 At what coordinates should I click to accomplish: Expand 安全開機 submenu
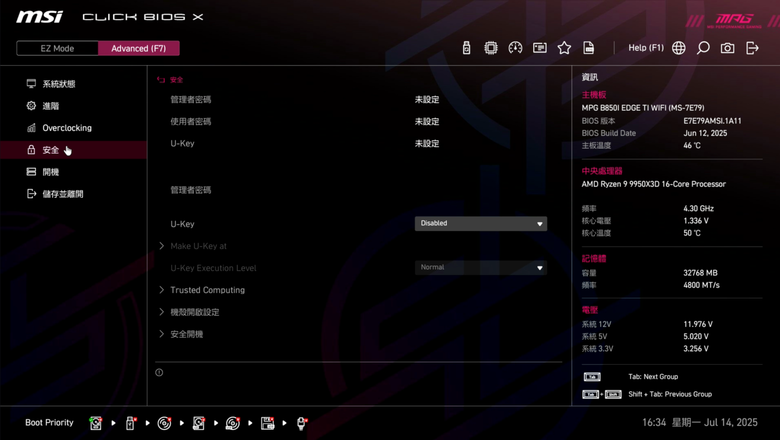[x=186, y=334]
